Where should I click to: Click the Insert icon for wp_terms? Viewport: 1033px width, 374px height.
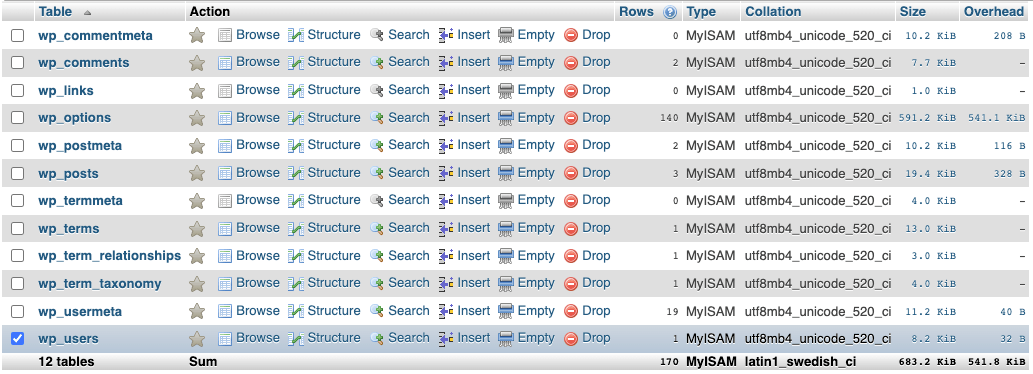coord(446,228)
